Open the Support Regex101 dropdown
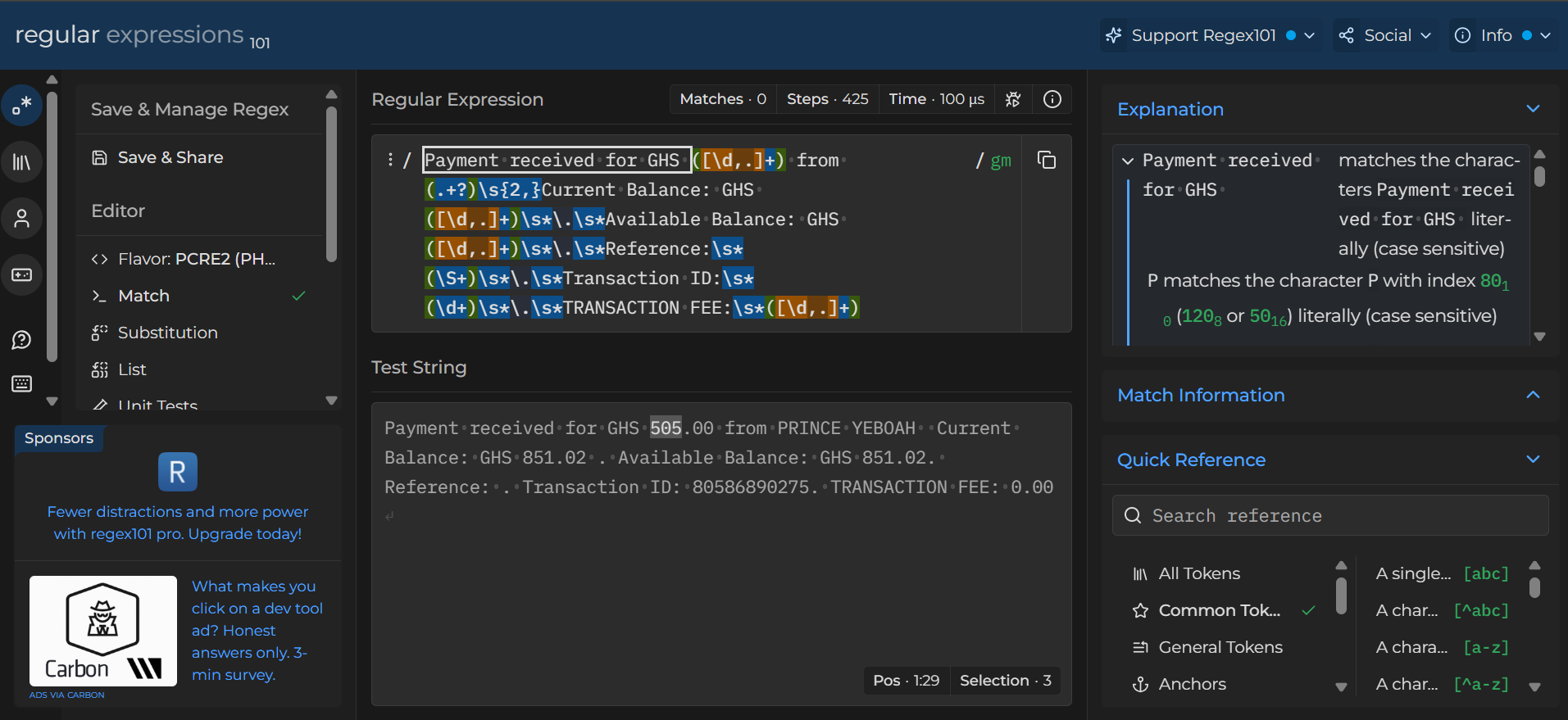 pos(1210,35)
